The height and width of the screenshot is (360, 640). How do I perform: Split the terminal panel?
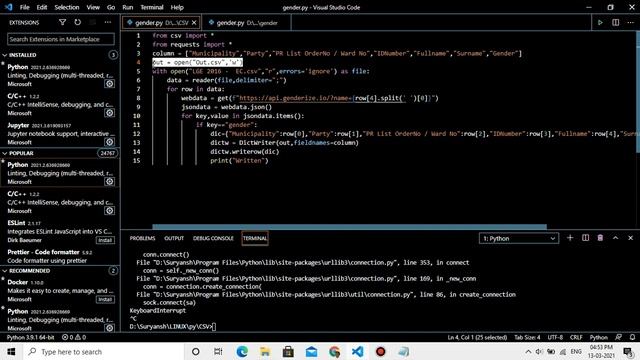(x=585, y=238)
